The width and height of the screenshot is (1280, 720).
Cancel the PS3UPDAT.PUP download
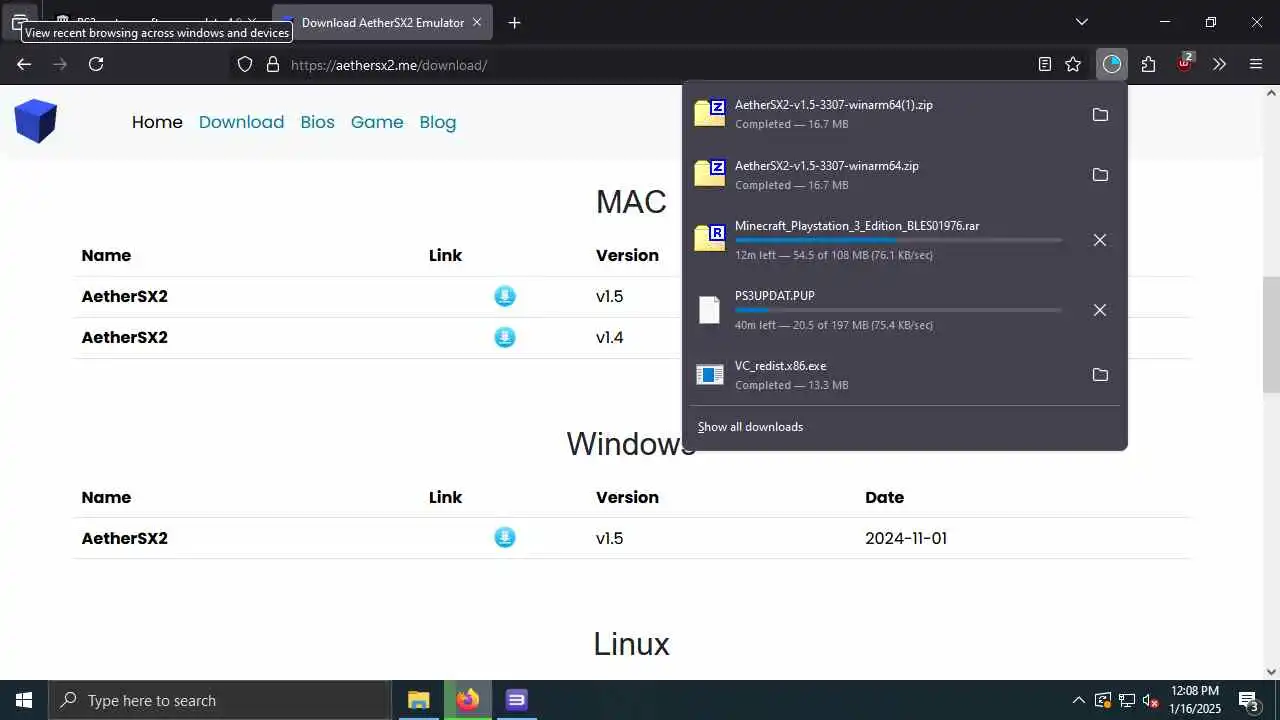(1100, 310)
